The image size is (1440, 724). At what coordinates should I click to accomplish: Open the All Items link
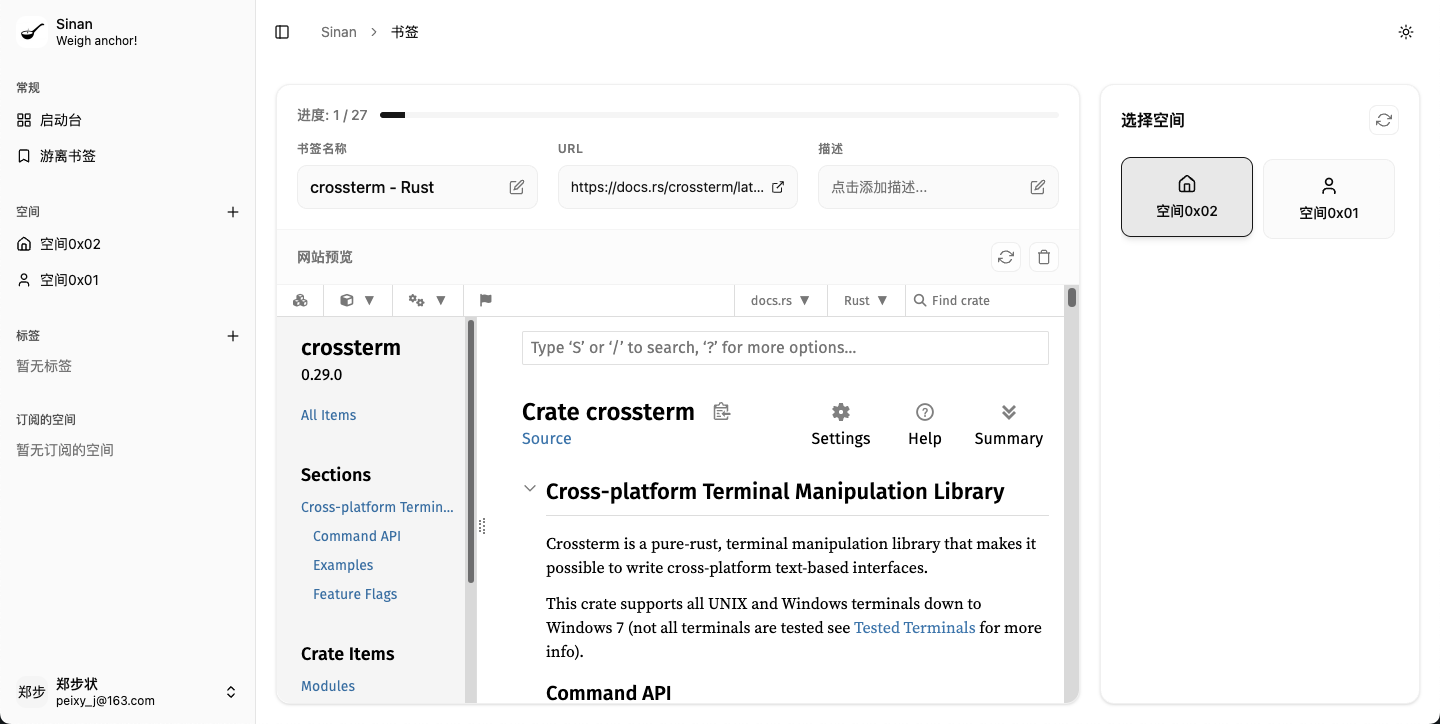[328, 415]
